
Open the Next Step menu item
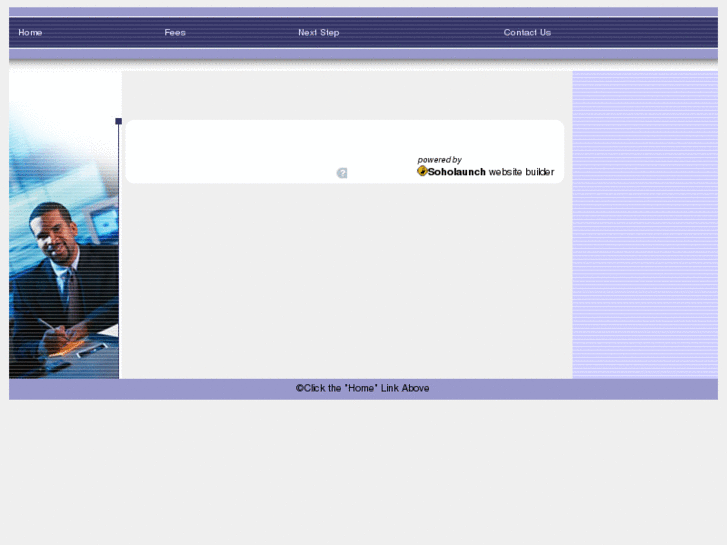(319, 32)
